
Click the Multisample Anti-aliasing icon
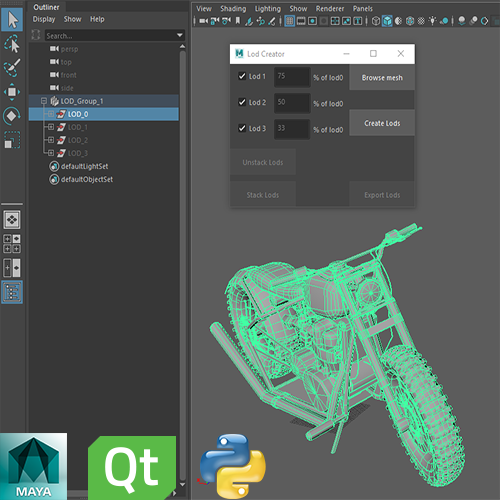(485, 21)
